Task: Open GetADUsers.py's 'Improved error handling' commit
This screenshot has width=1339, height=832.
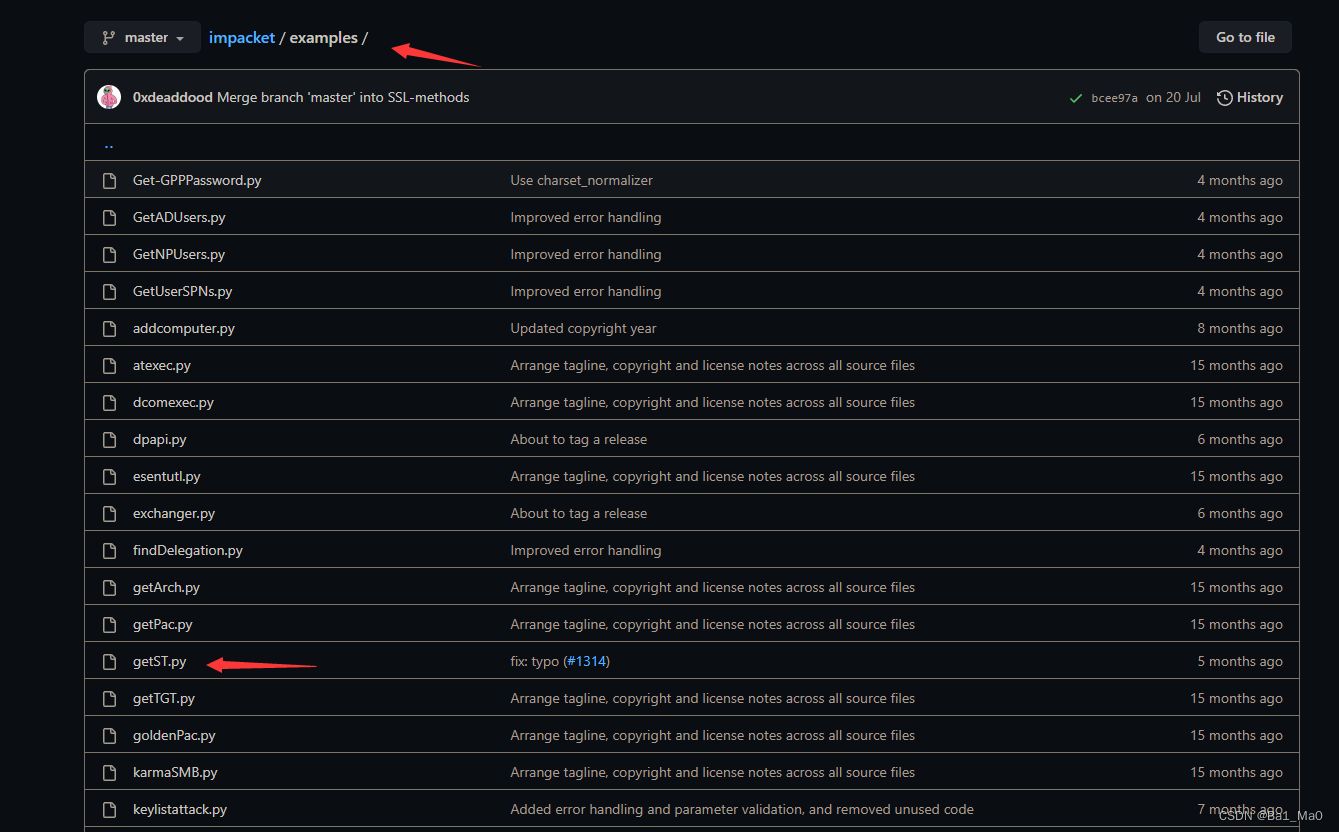Action: pos(586,217)
